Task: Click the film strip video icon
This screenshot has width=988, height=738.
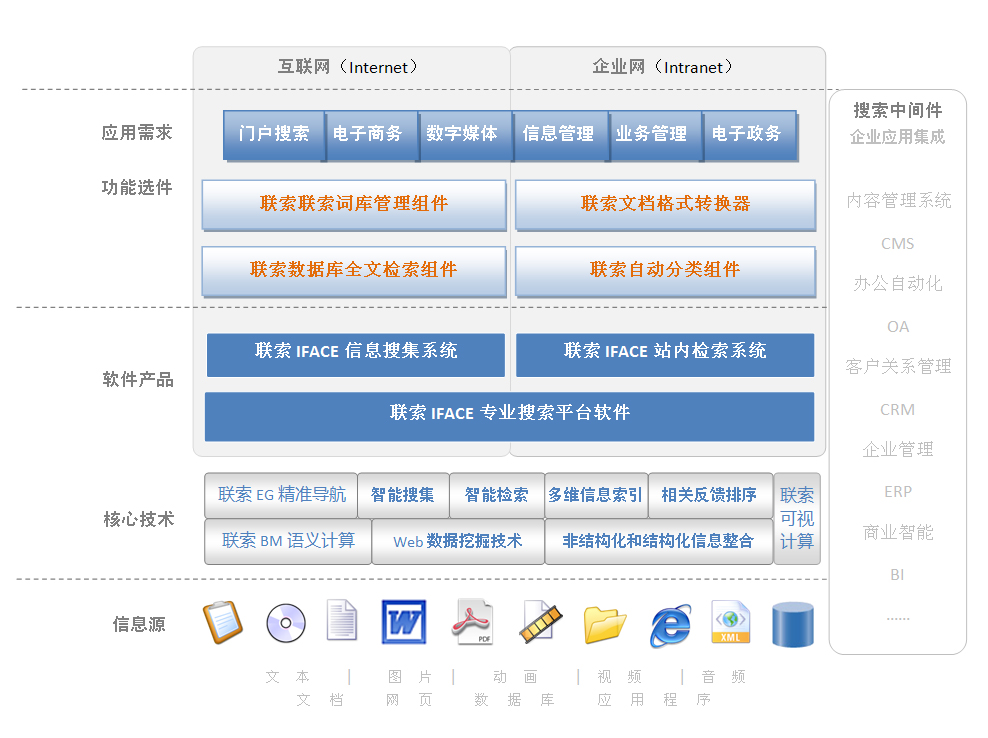Action: coord(537,622)
